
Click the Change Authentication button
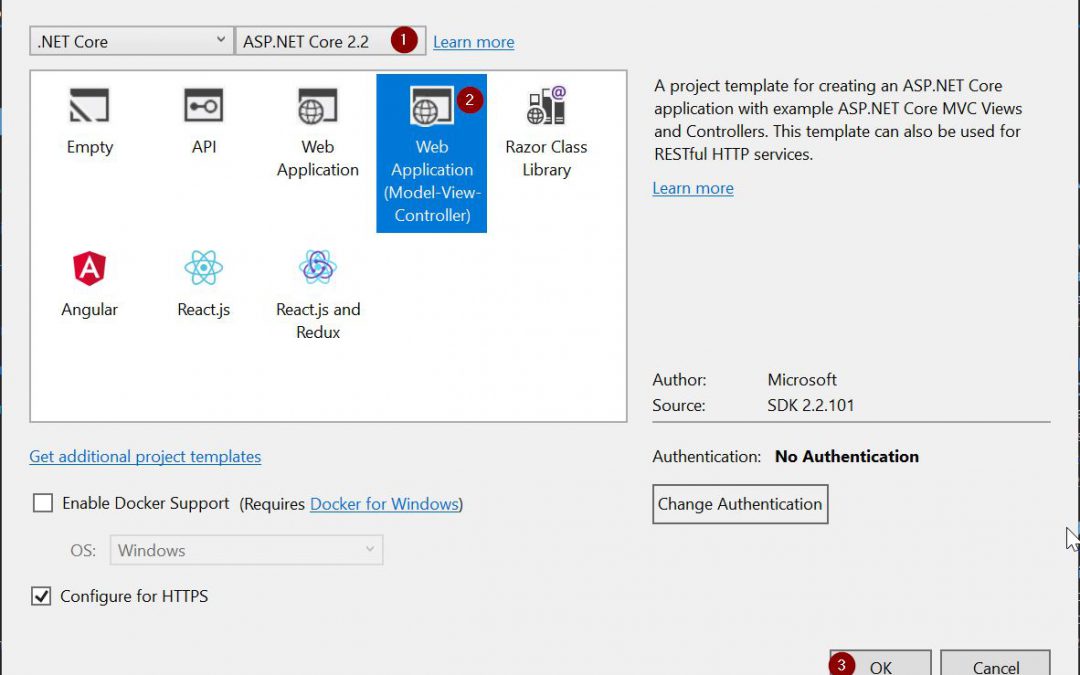pyautogui.click(x=740, y=504)
